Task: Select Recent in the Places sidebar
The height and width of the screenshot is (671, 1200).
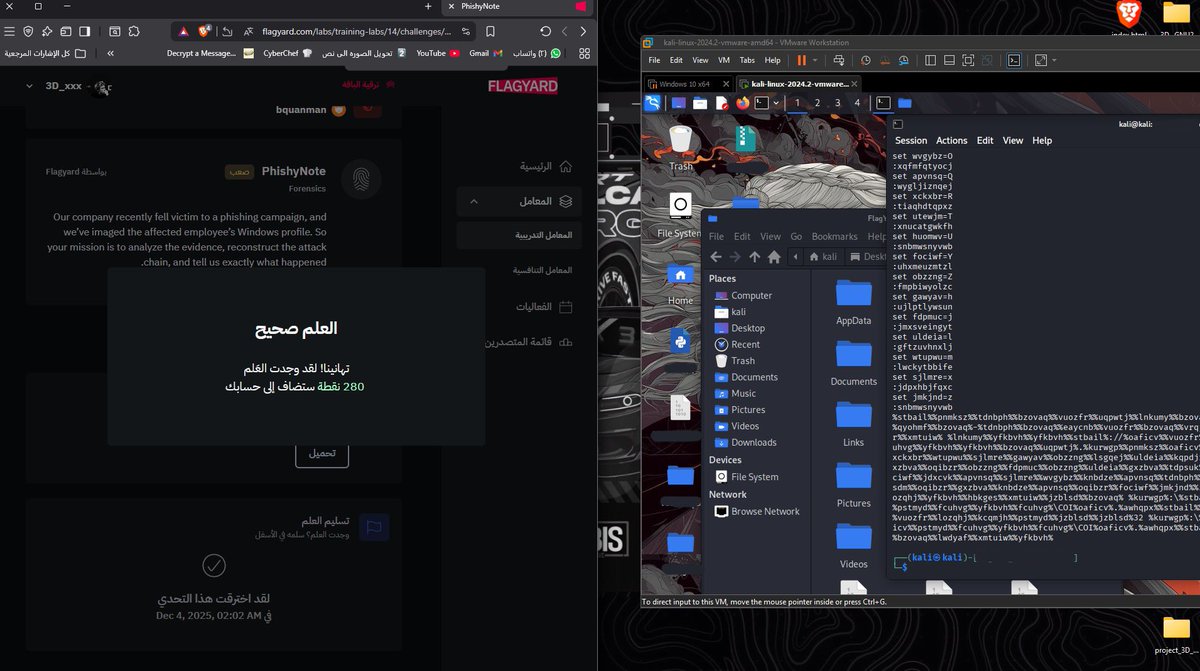Action: click(x=745, y=344)
